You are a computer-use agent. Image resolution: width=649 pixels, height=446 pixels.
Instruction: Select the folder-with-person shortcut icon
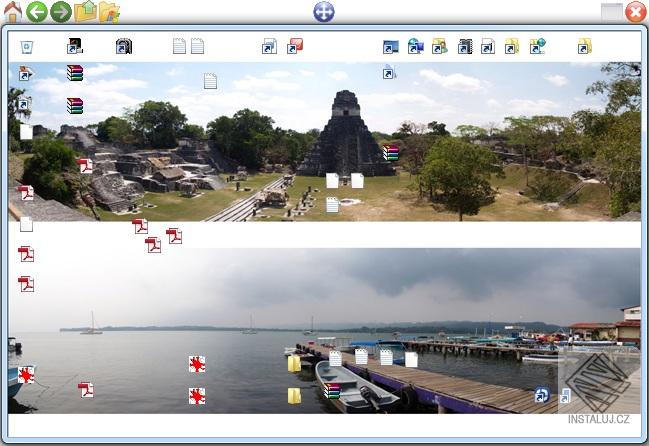(x=440, y=46)
